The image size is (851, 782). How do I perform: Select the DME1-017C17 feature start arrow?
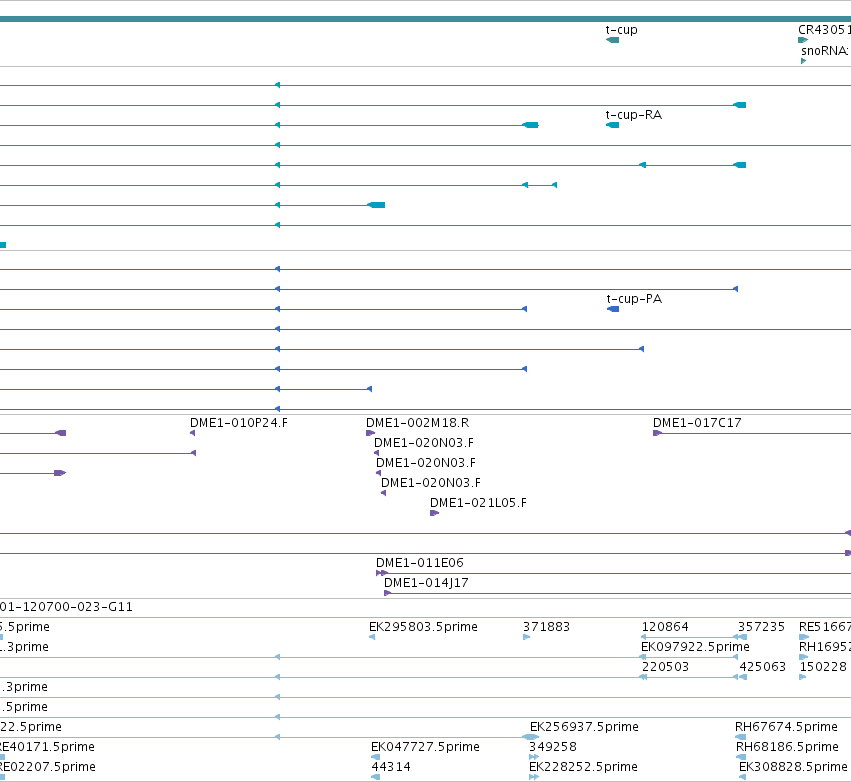point(657,433)
